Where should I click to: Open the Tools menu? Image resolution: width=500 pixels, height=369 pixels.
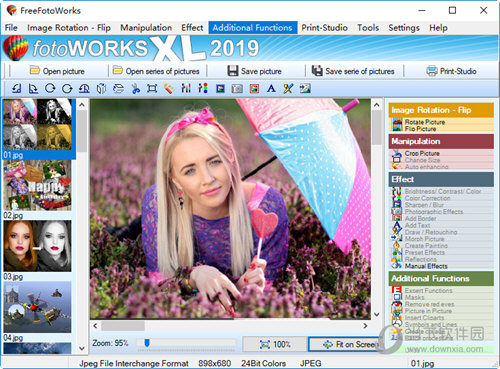368,28
